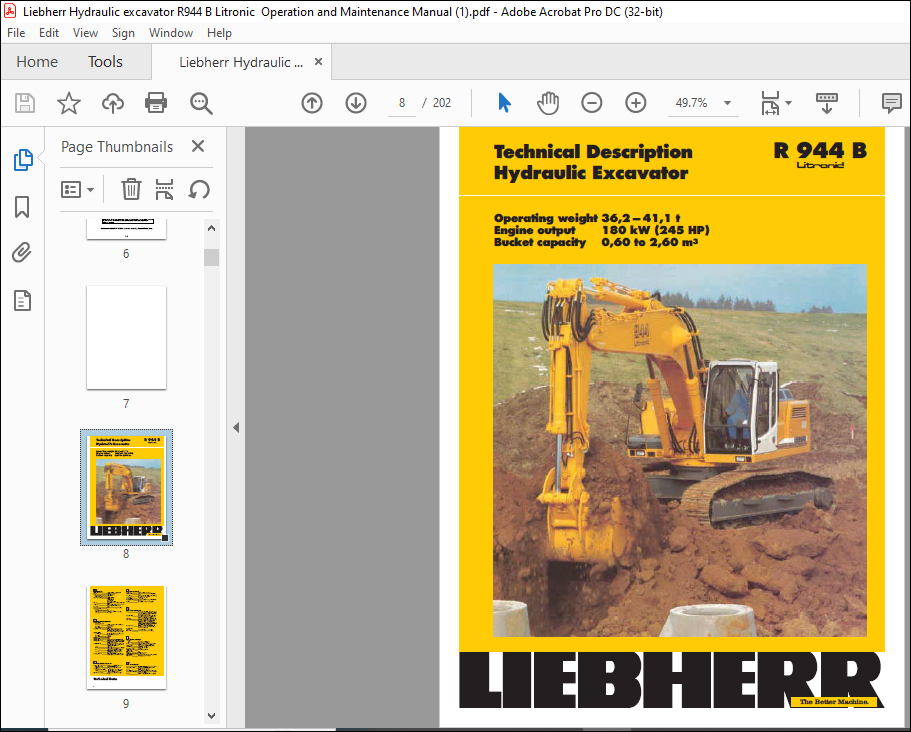Click the 'Page Thumbnails' panel title
This screenshot has height=732, width=911.
pos(117,146)
